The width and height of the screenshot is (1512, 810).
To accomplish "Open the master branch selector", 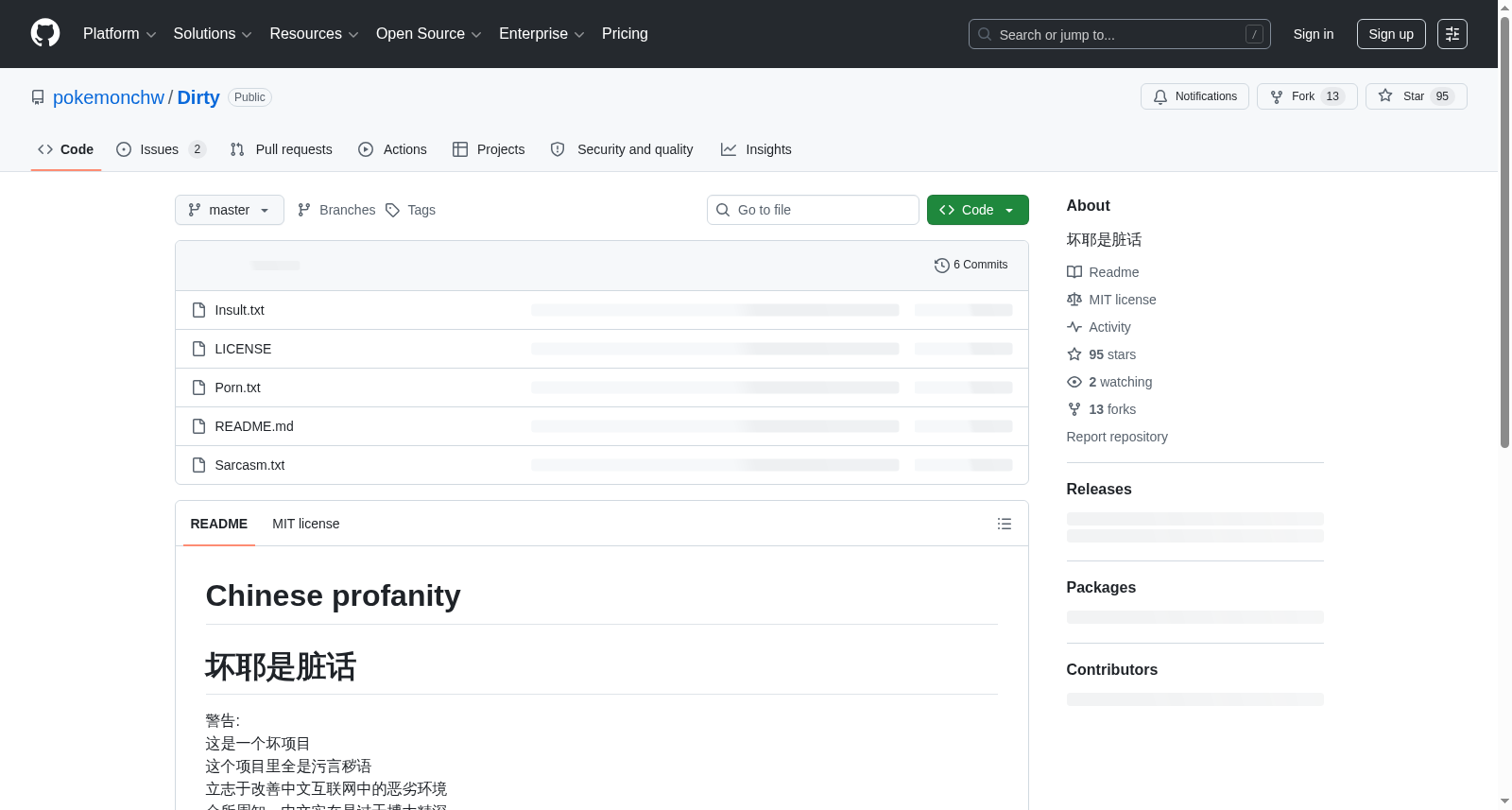I will [x=230, y=210].
